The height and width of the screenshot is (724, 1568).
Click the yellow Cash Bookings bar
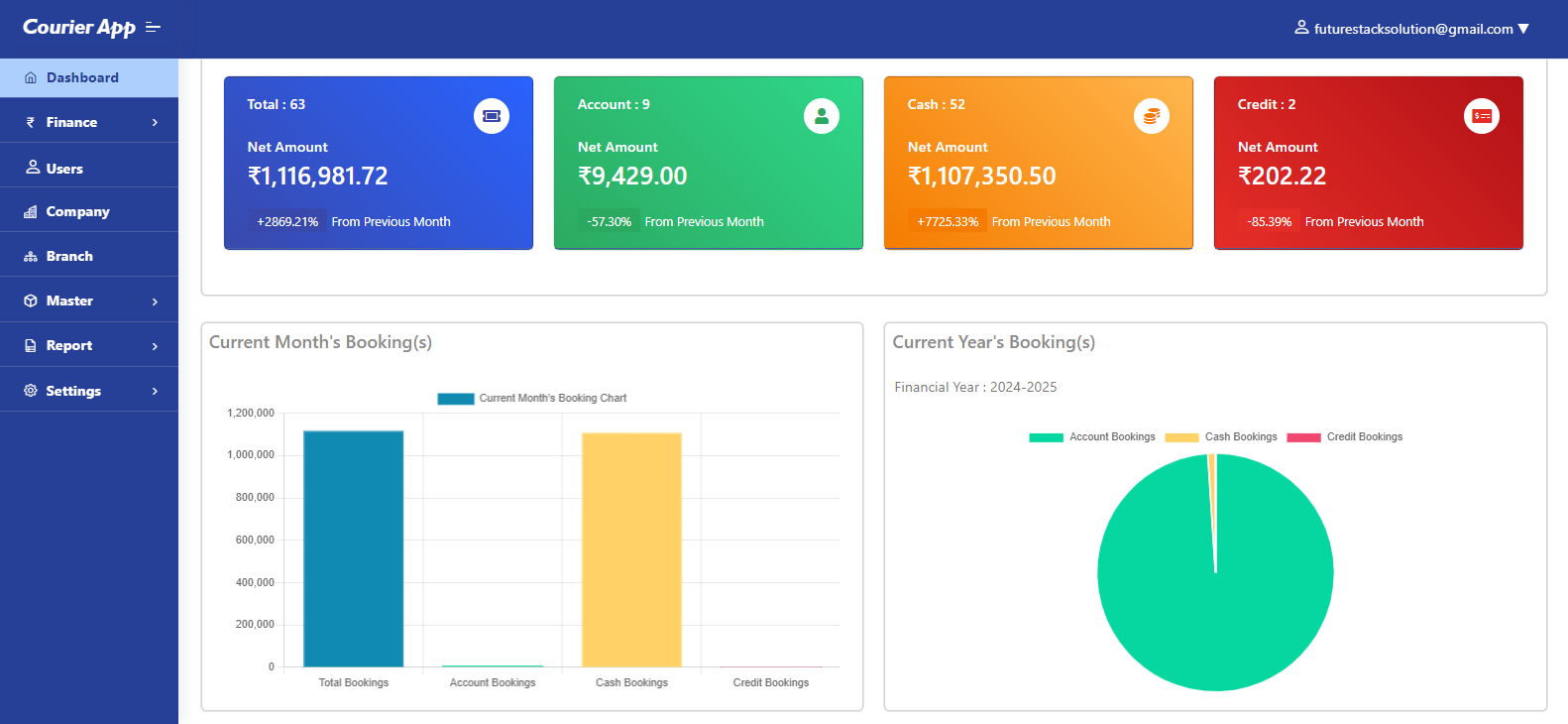coord(631,549)
